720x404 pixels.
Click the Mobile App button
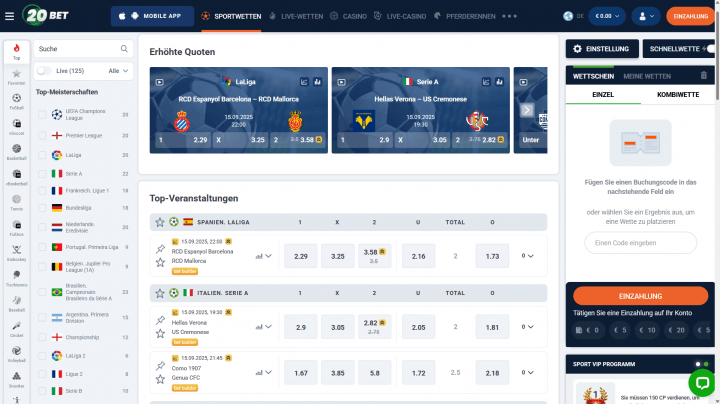tap(152, 16)
